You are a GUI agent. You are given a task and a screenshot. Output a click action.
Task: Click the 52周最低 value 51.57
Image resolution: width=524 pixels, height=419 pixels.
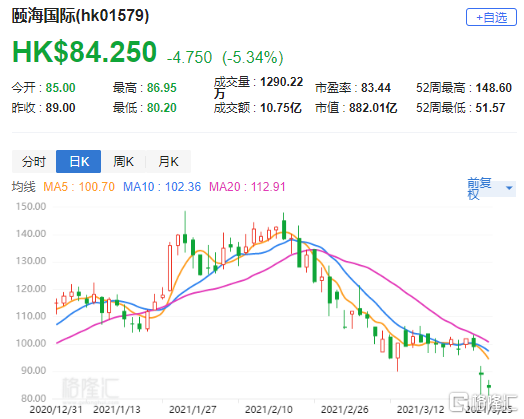click(490, 108)
